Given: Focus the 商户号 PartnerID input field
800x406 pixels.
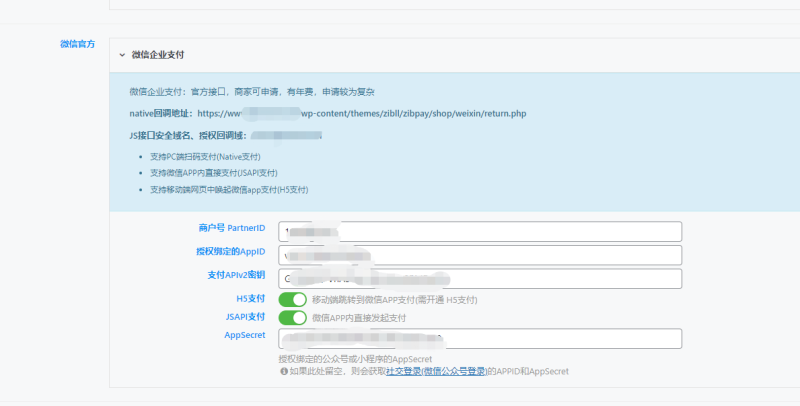Looking at the screenshot, I should tap(480, 232).
